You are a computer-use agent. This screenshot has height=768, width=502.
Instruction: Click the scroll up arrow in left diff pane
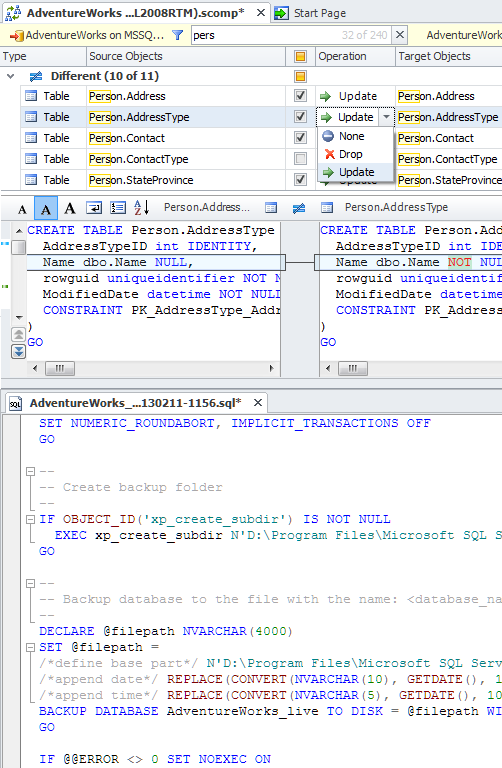pos(19,231)
